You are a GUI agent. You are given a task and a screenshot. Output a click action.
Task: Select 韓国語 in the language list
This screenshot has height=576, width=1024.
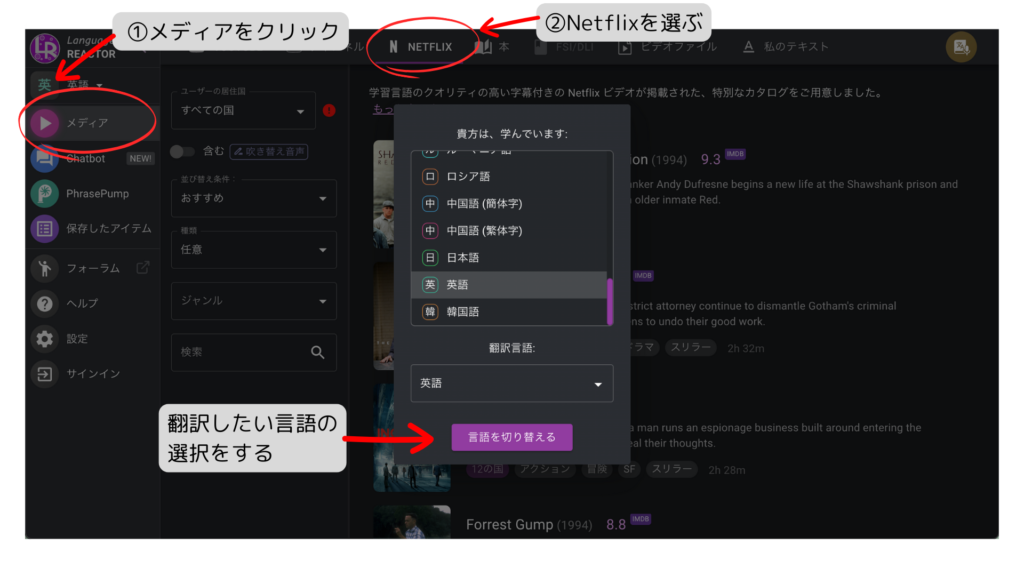point(509,312)
